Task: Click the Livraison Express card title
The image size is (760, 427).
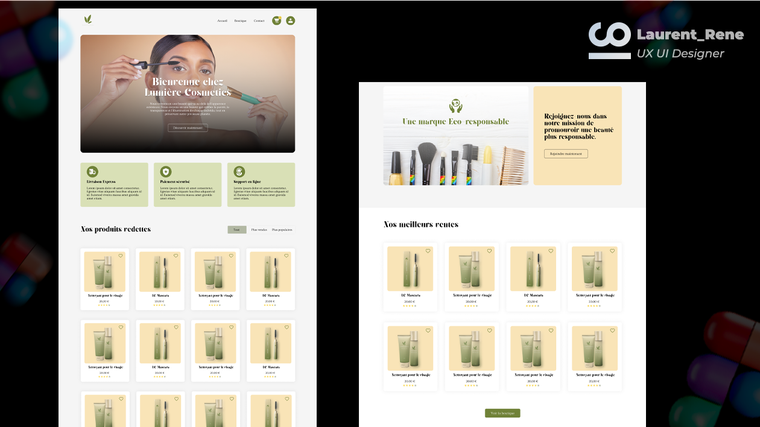Action: coord(101,182)
